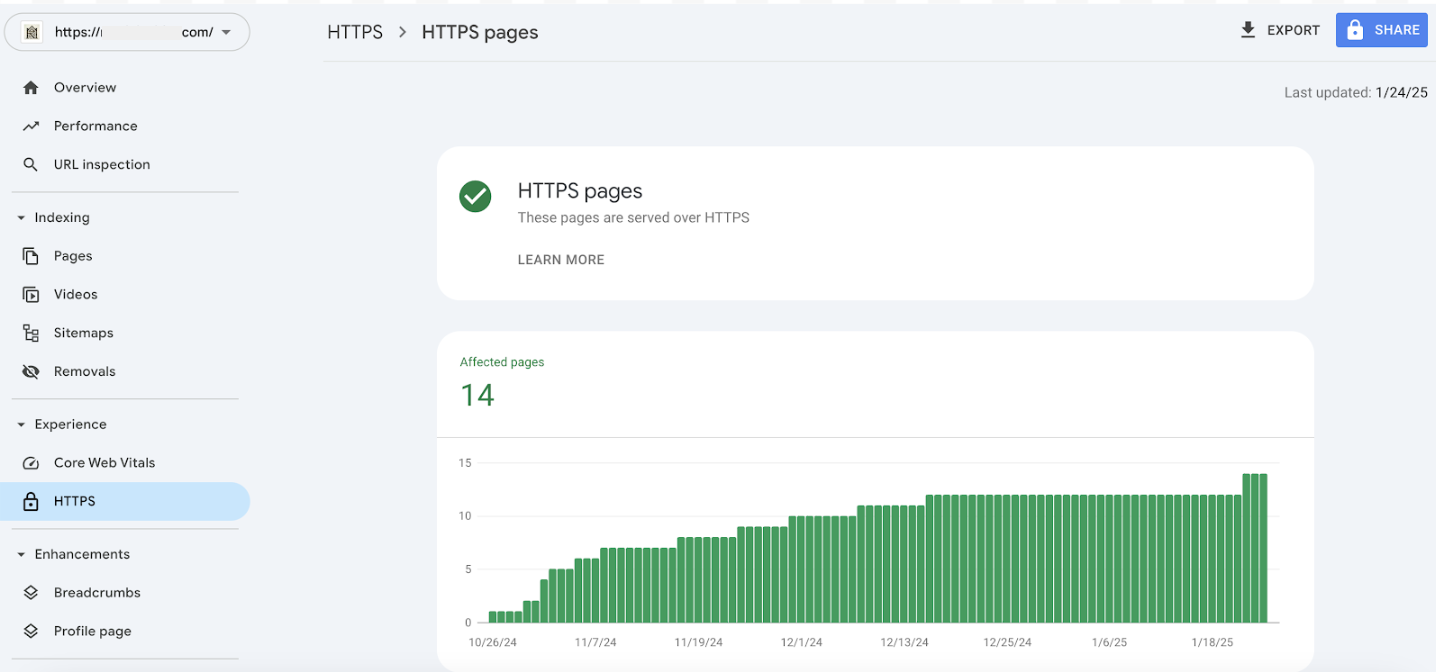Click the LEARN MORE link
This screenshot has width=1436, height=672.
tap(561, 260)
